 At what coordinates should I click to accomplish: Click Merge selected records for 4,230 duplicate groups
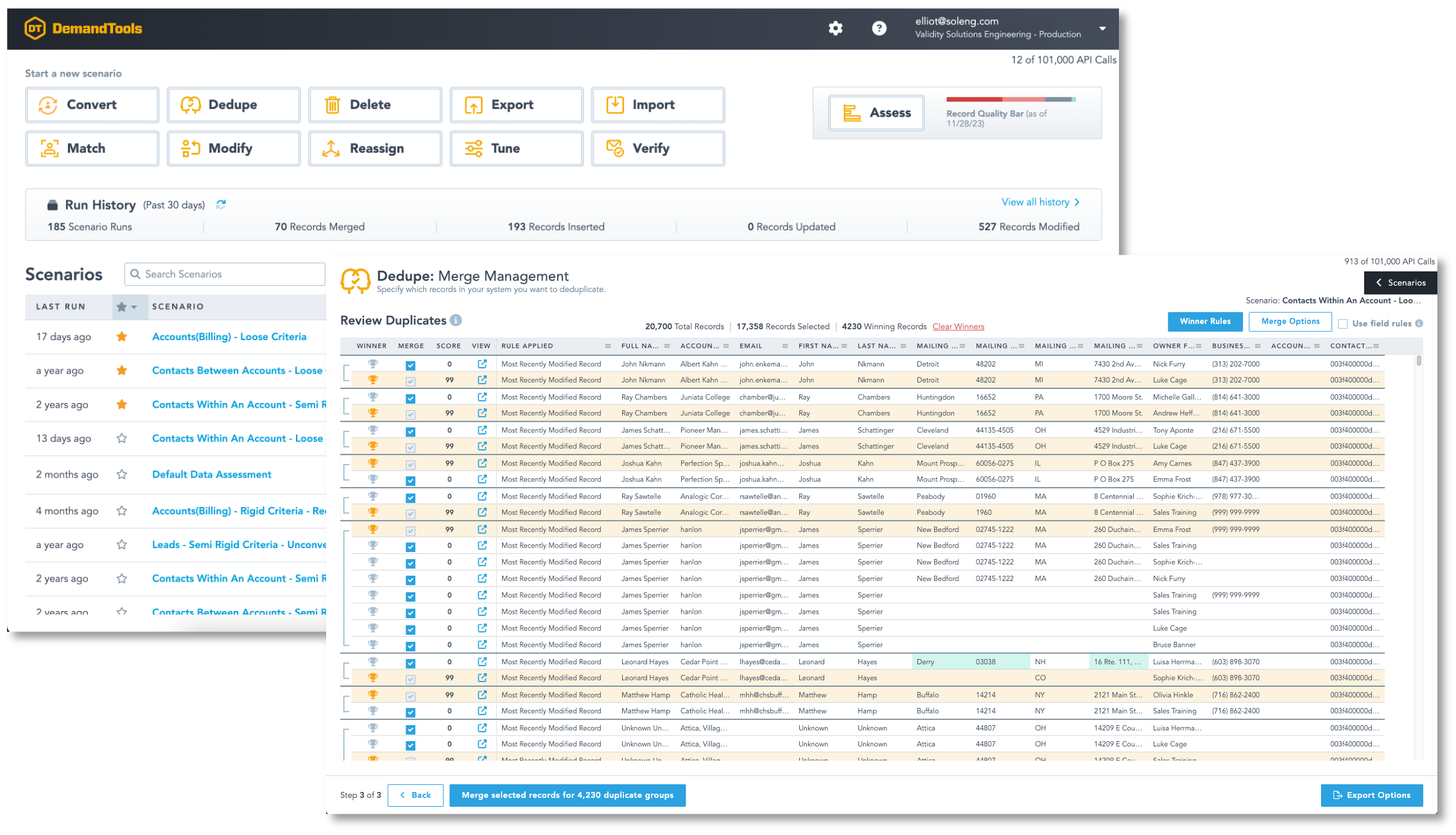(567, 795)
